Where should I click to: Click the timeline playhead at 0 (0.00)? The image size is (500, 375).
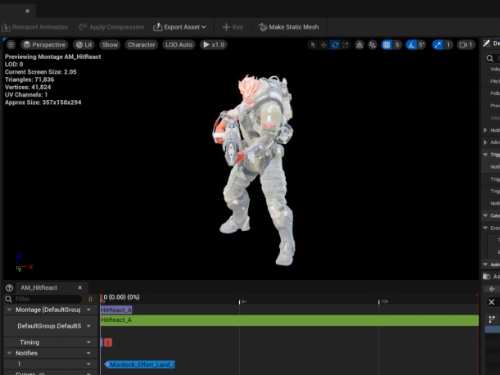pyautogui.click(x=102, y=297)
